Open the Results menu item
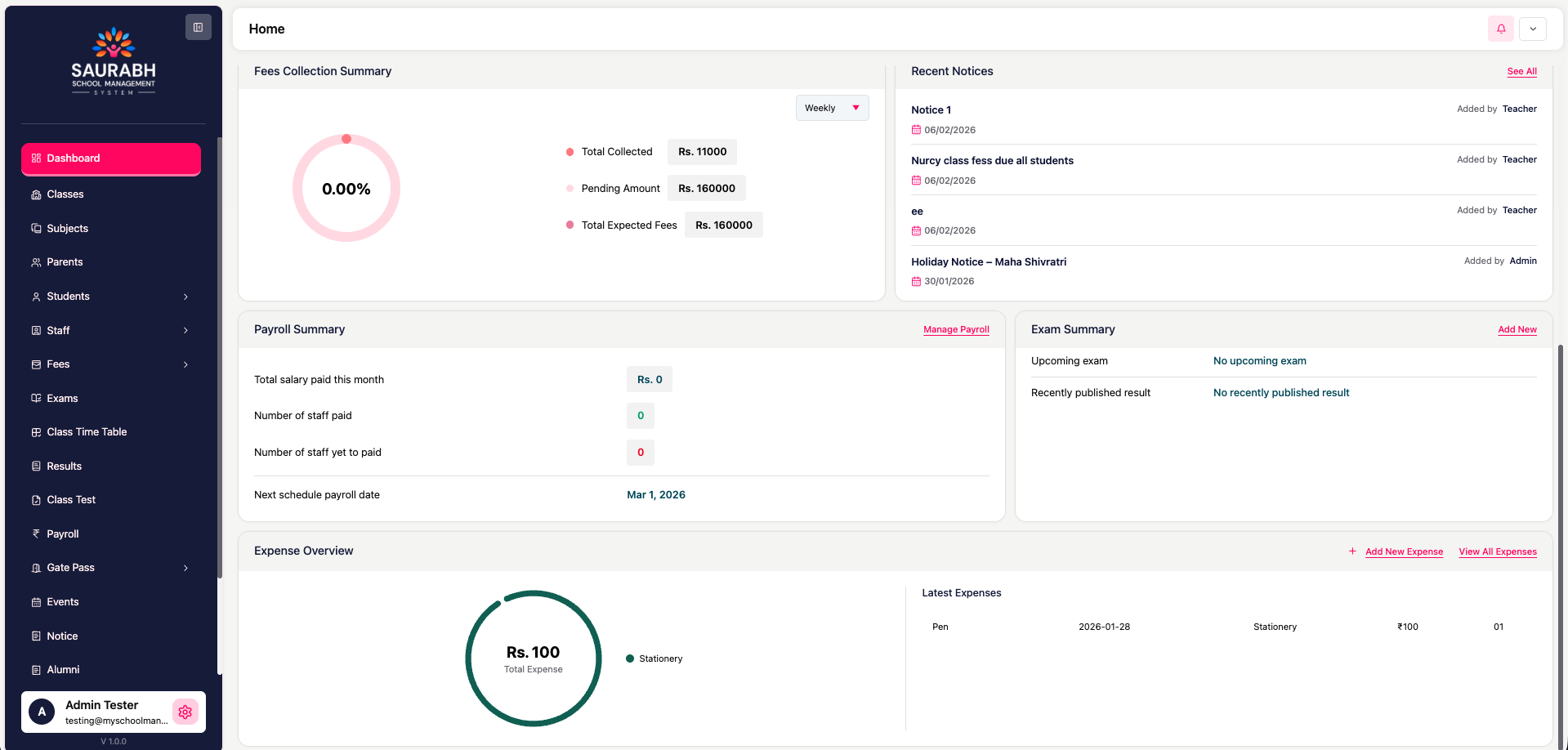Screen dimensions: 1568x750 [x=64, y=467]
